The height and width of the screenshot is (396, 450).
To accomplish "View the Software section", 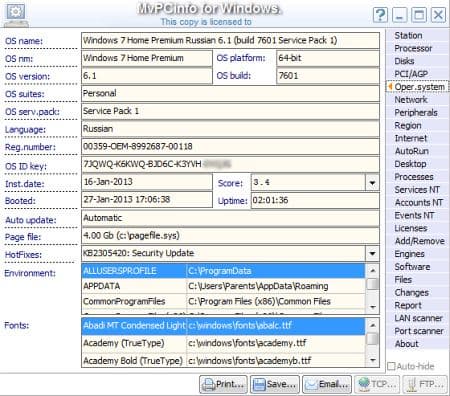I will (x=412, y=267).
